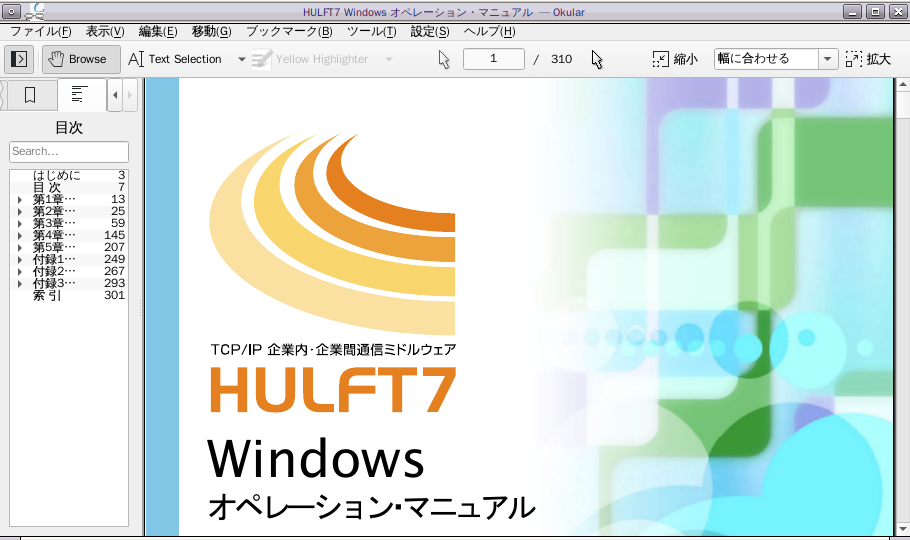
Task: Click the vertical scrollbar up arrow
Action: click(x=902, y=85)
